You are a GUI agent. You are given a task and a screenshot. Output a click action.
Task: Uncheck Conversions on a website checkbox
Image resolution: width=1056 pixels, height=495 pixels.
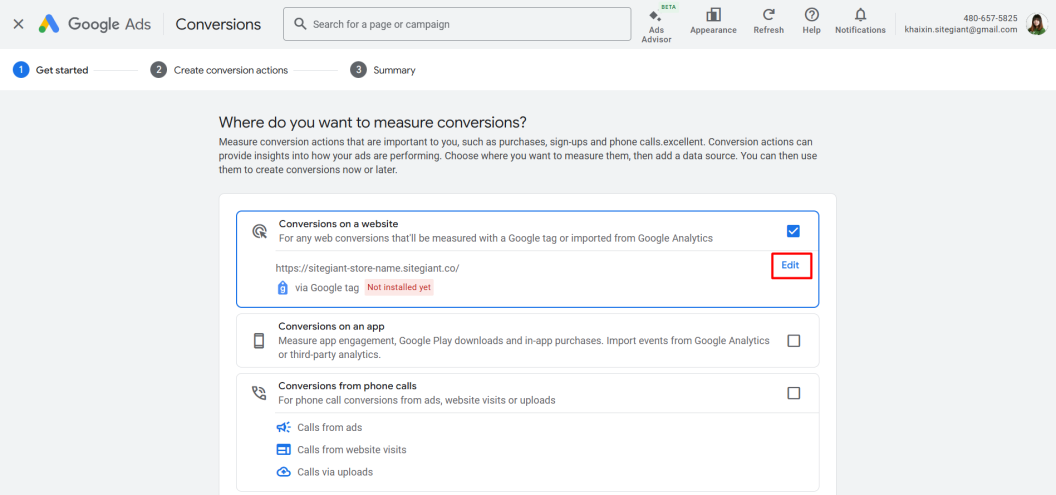tap(793, 231)
